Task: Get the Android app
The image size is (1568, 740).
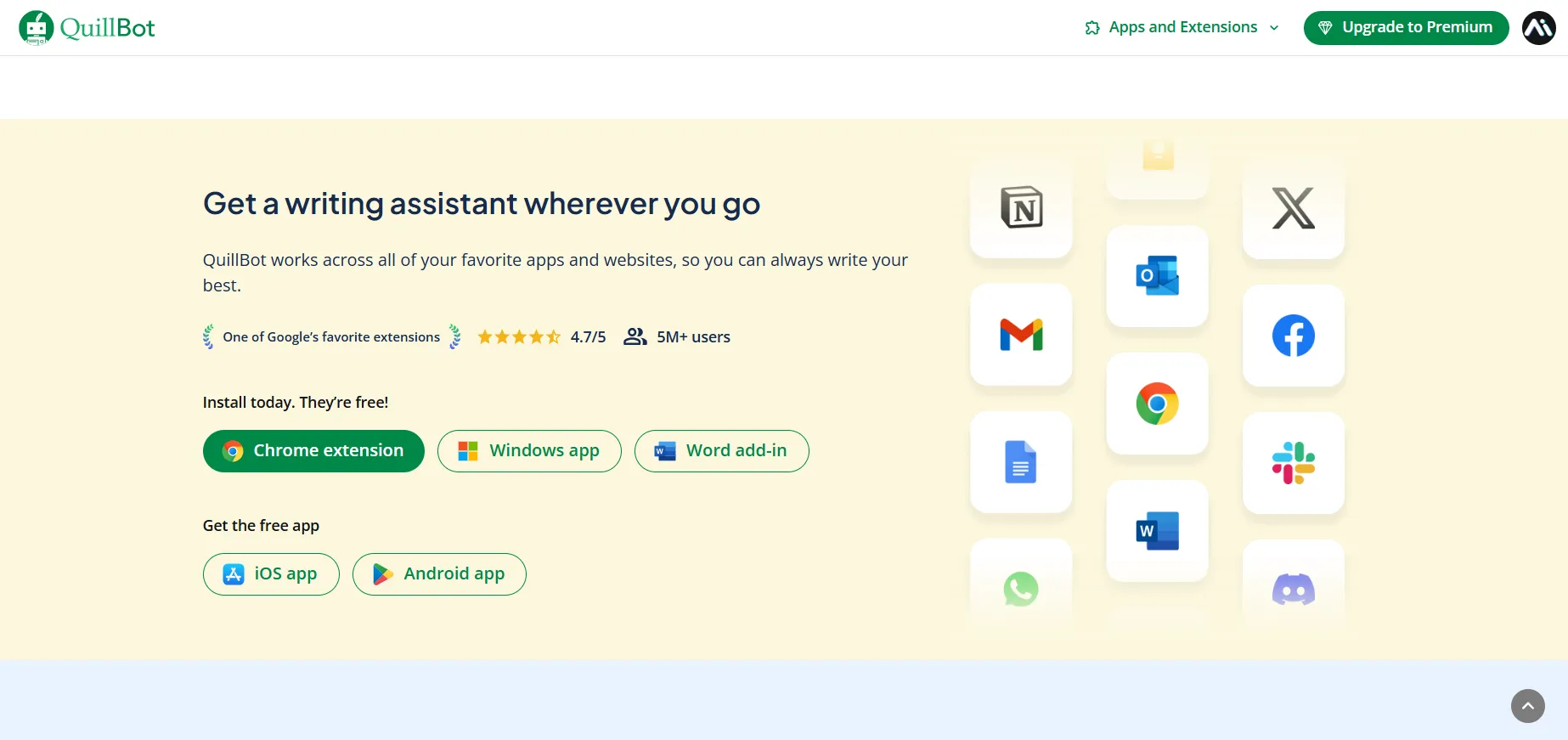Action: (x=439, y=574)
